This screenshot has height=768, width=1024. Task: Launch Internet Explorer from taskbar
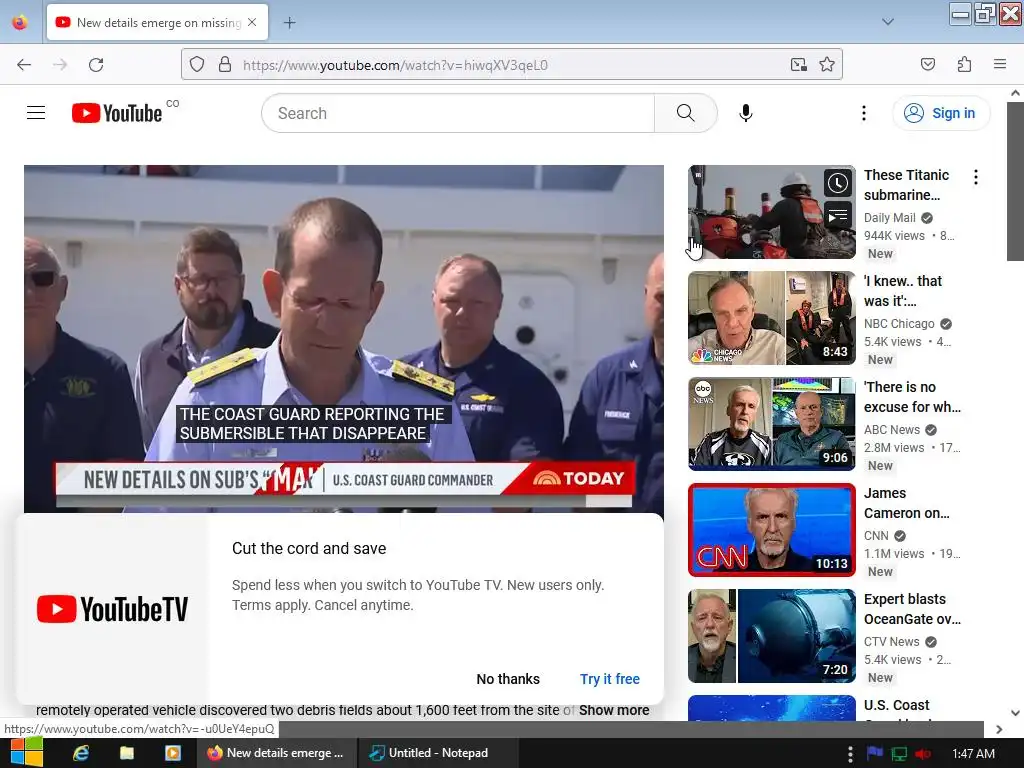[x=81, y=753]
